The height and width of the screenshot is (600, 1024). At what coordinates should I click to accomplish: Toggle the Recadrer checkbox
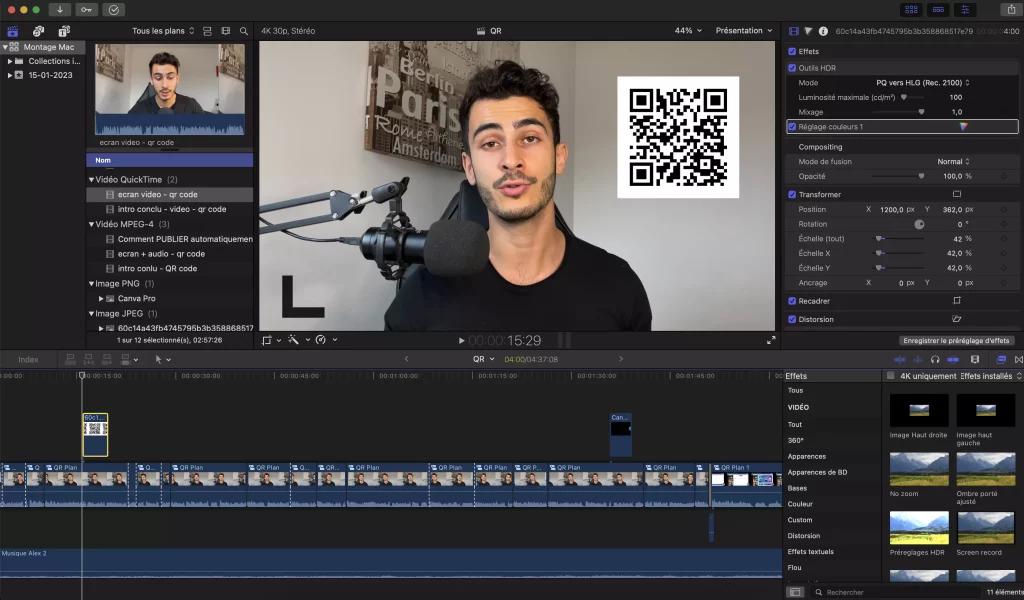click(x=792, y=301)
